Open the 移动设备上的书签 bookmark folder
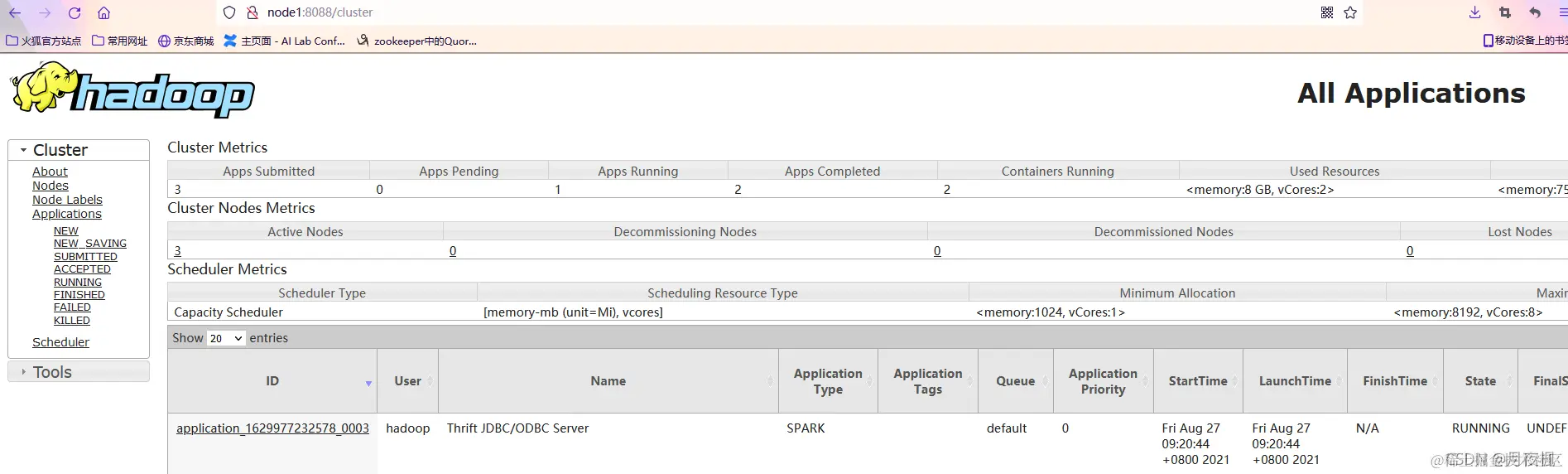This screenshot has width=1568, height=474. point(1525,41)
